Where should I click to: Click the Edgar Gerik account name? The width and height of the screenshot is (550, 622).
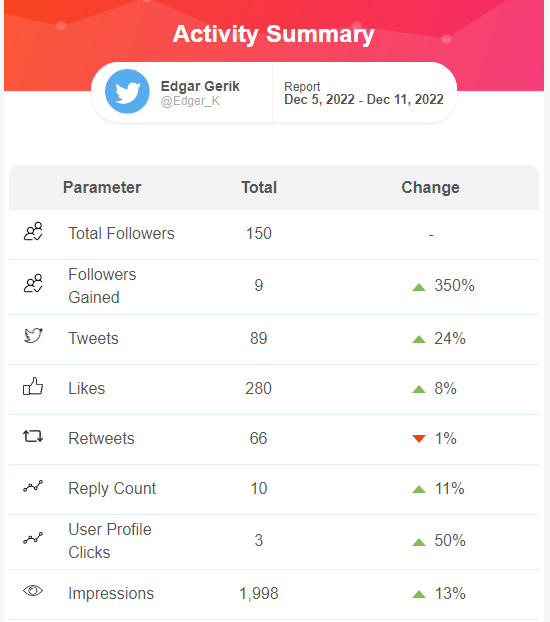click(x=200, y=86)
